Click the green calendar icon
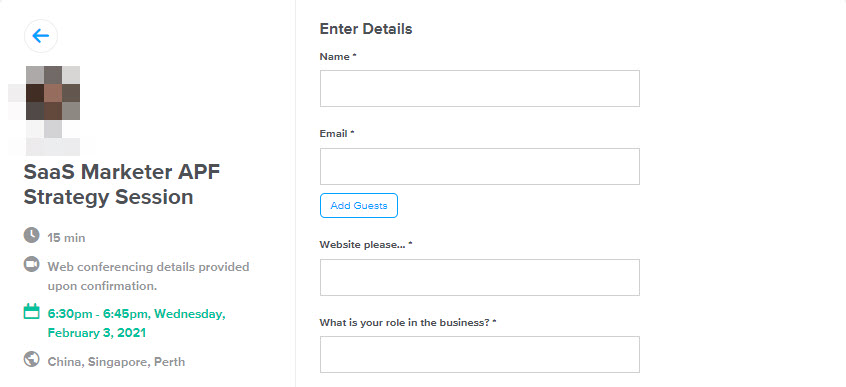Screen dimensions: 846x387 click(x=31, y=311)
